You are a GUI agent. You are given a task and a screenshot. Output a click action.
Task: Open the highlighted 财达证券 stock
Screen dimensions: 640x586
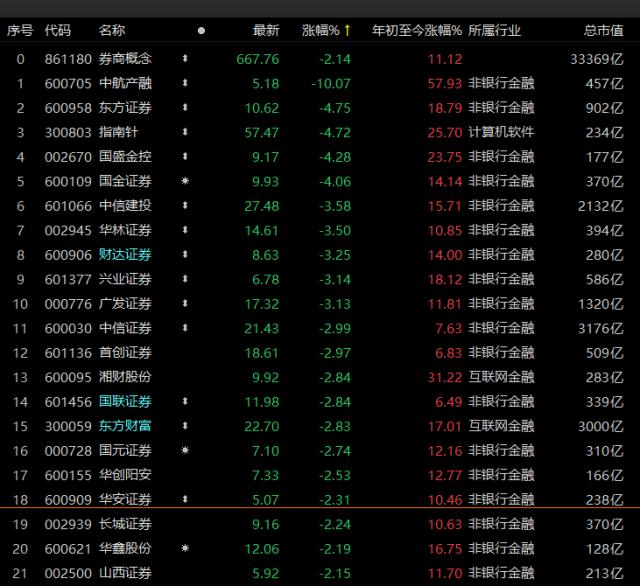coord(125,255)
